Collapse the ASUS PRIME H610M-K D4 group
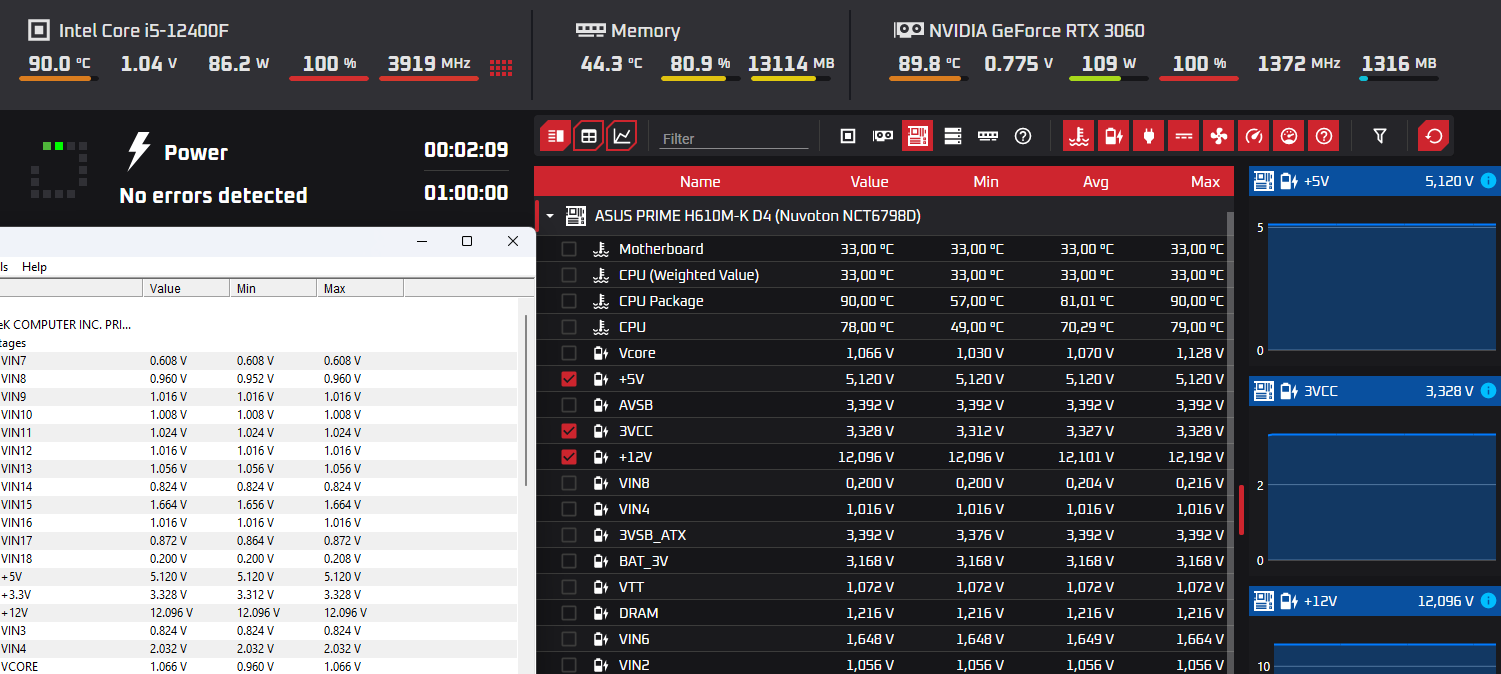 coord(549,215)
